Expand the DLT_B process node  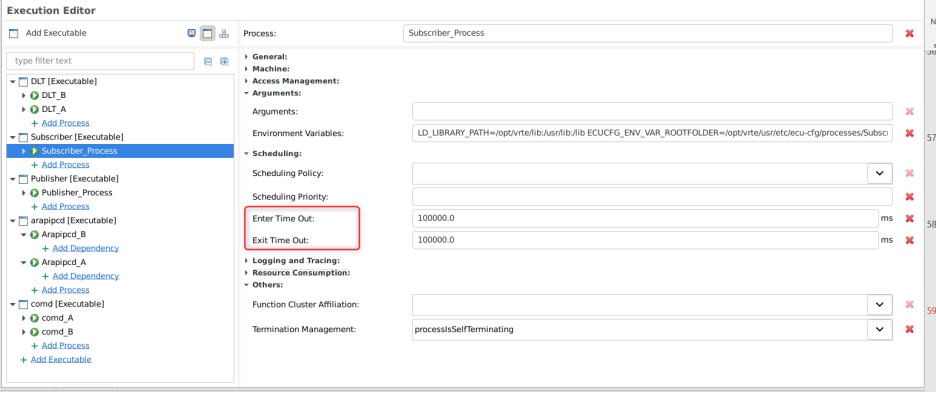24,95
